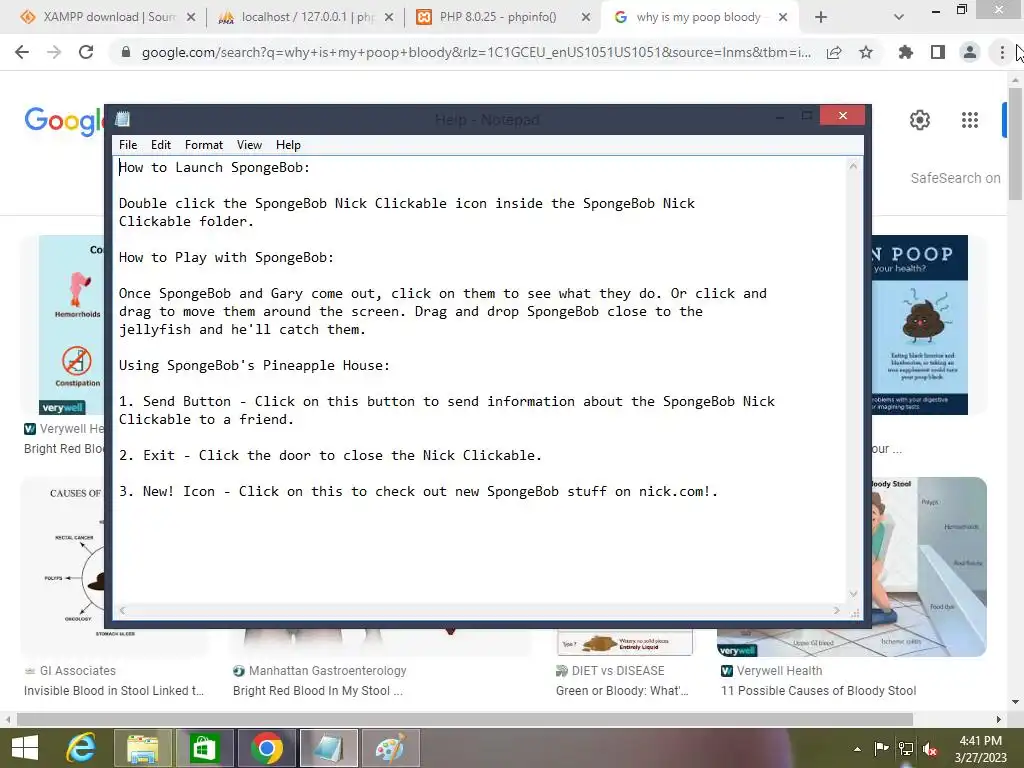Click SafeSearch on label
The image size is (1024, 768).
click(x=955, y=178)
